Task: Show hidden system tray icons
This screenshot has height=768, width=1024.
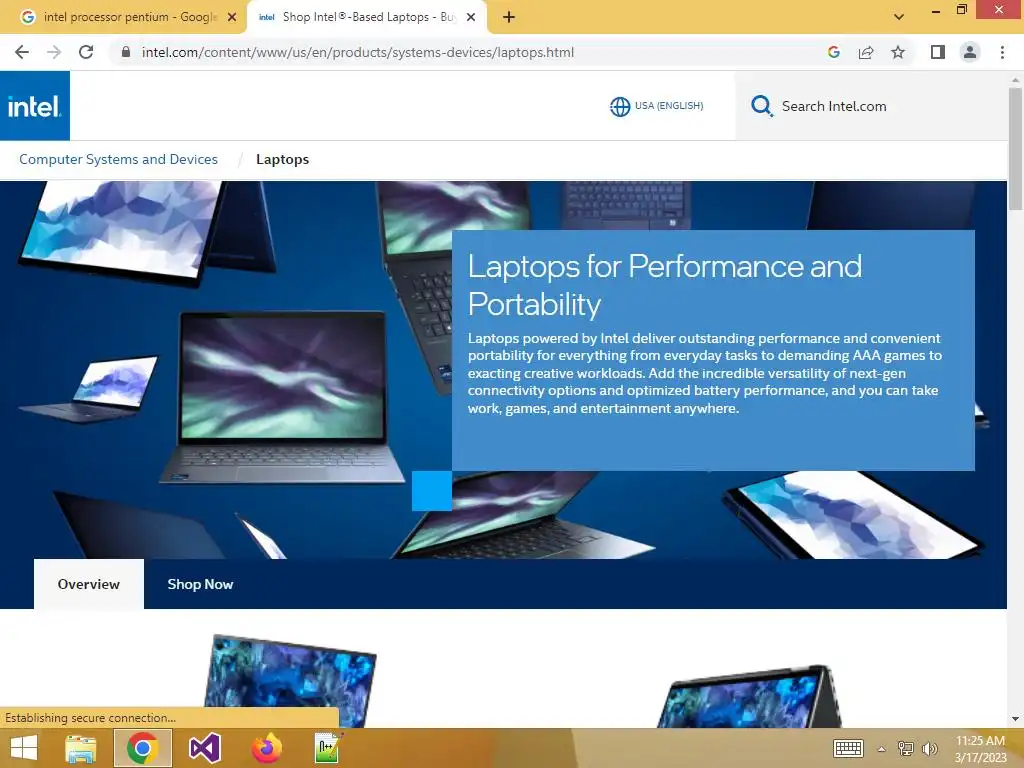Action: (881, 749)
